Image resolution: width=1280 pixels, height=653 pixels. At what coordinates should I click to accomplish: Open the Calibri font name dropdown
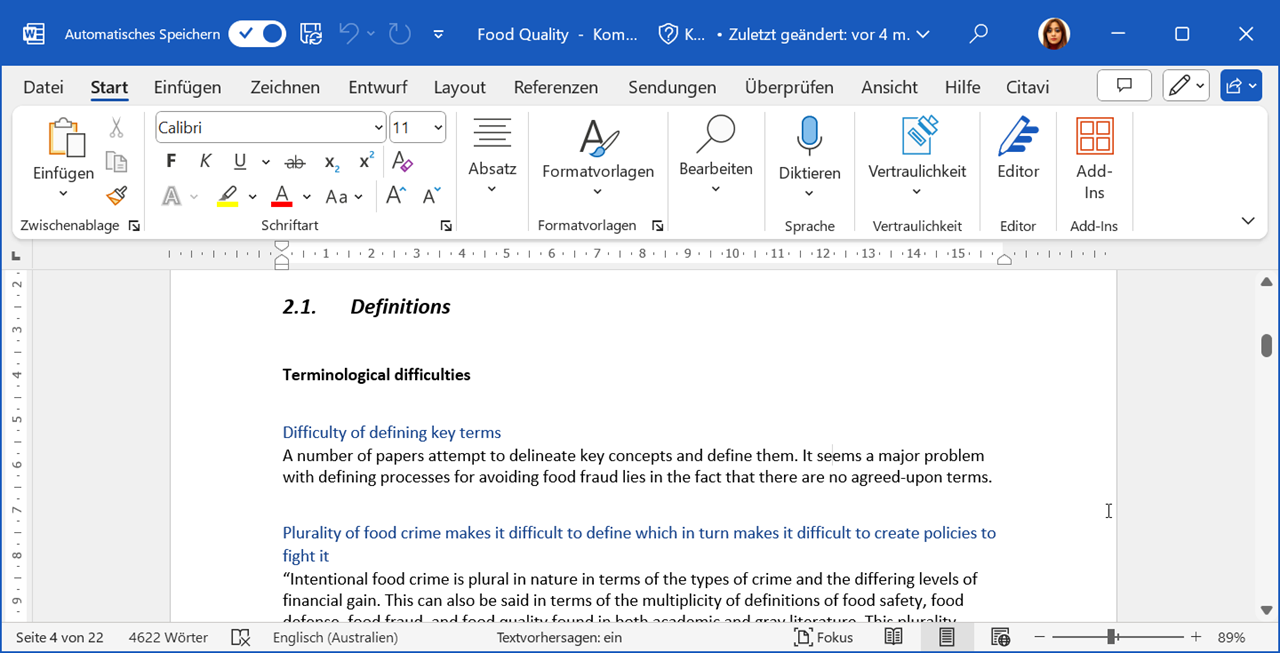tap(378, 128)
